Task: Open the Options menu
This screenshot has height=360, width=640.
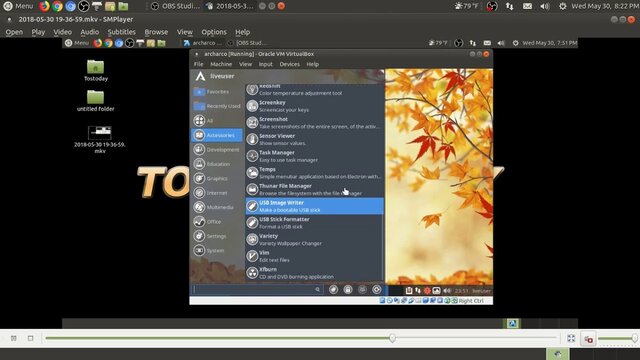Action: 213,32
